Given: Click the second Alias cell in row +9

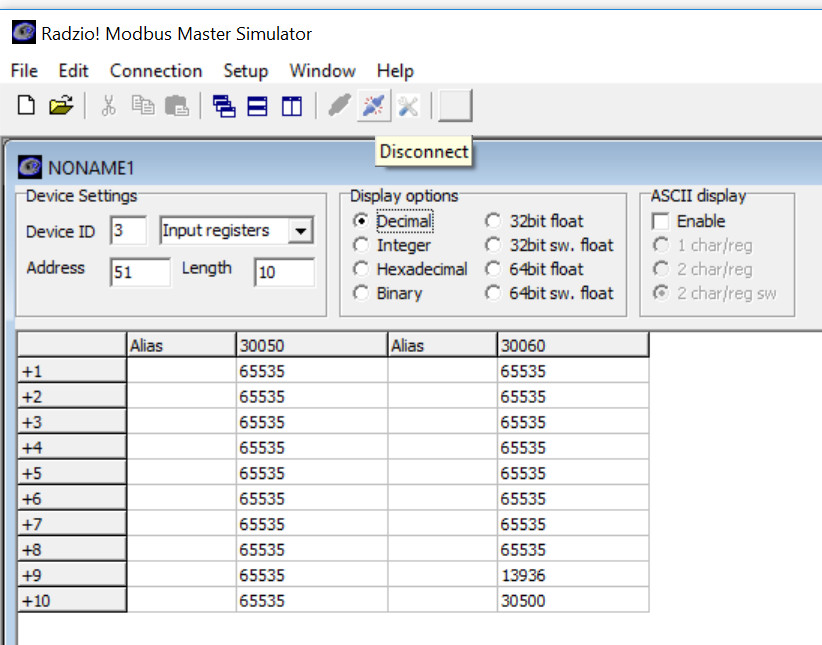Looking at the screenshot, I should pyautogui.click(x=442, y=575).
